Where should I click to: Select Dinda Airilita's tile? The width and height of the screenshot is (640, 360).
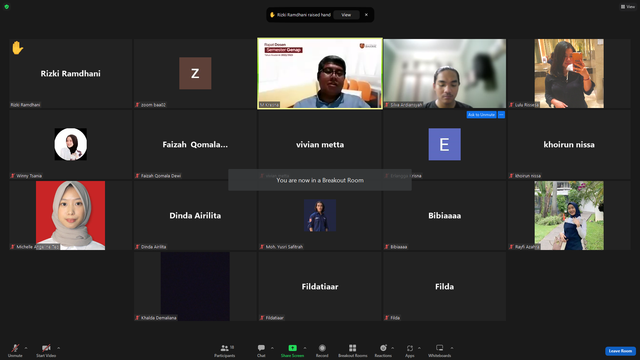[195, 216]
